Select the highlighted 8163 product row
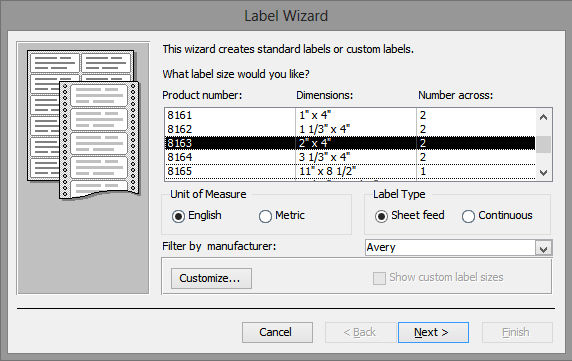572x361 pixels. (350, 143)
